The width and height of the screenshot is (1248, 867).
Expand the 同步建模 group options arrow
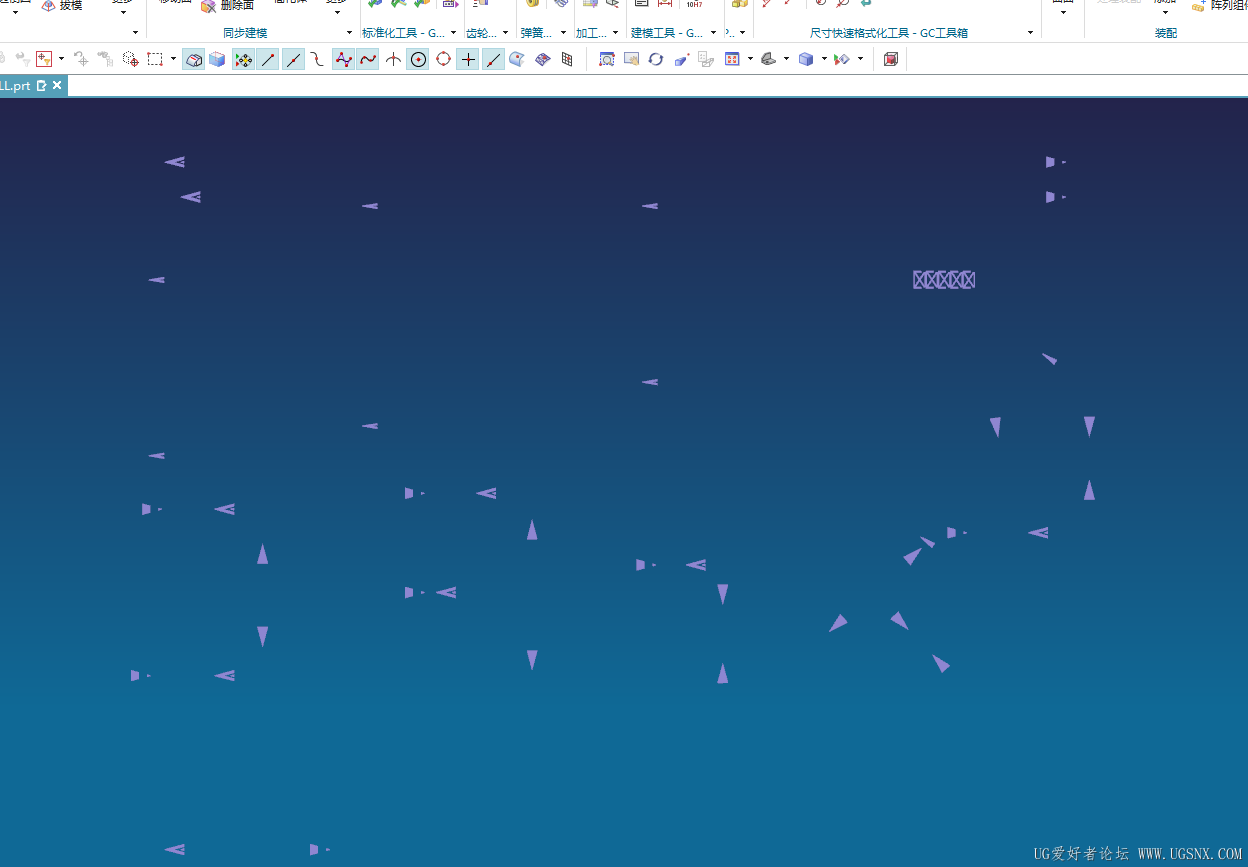coord(349,33)
